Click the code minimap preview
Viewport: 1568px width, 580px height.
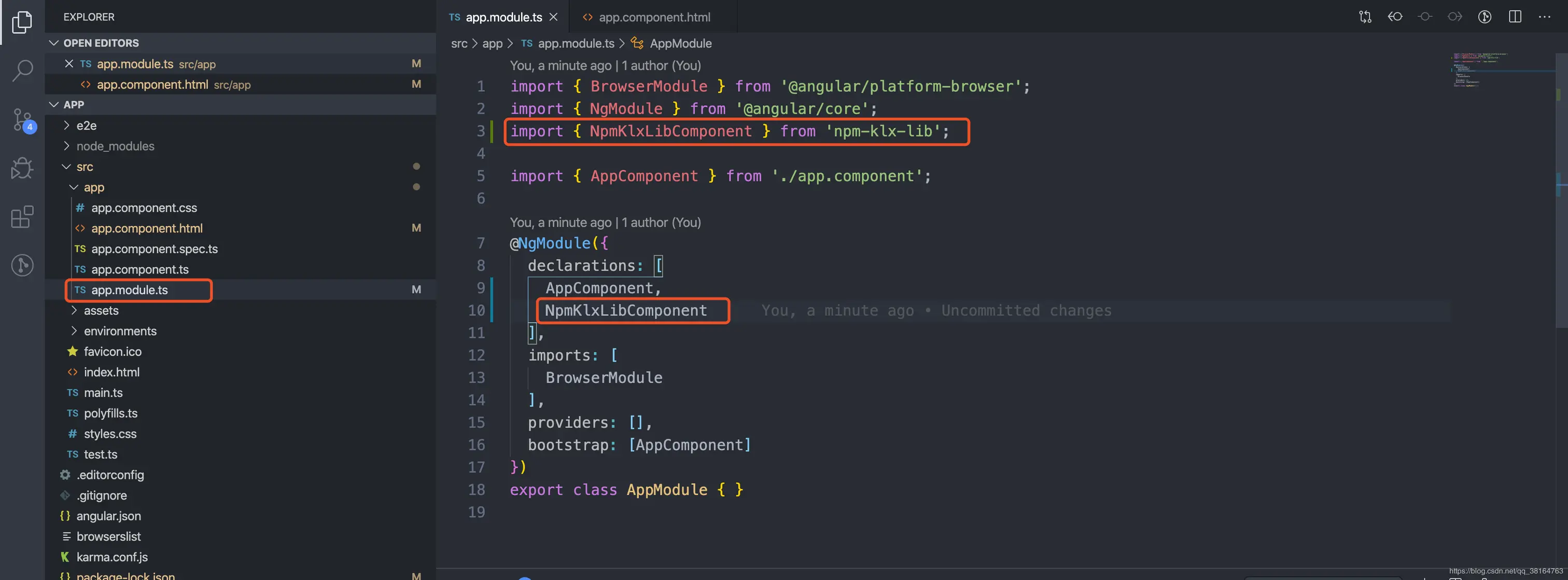[1479, 70]
